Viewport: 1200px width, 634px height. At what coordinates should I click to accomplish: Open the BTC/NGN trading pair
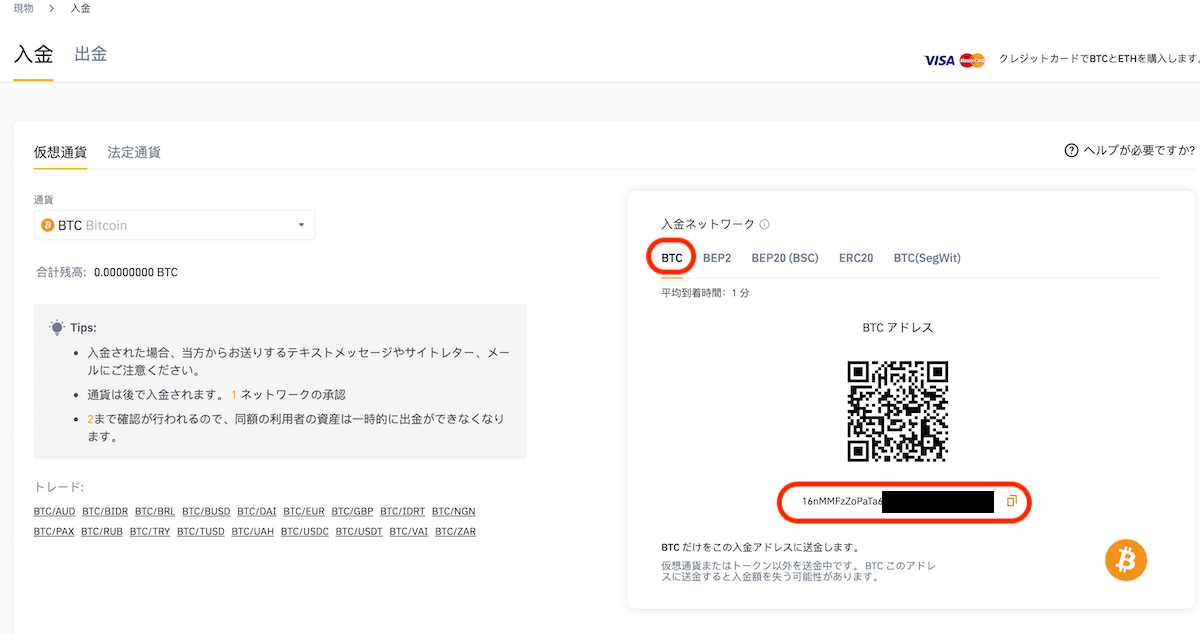(454, 512)
